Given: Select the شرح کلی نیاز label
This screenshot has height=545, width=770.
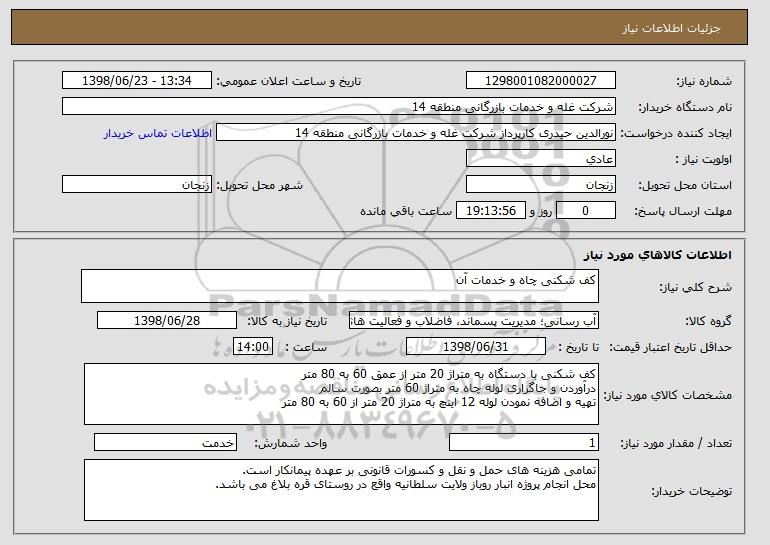Looking at the screenshot, I should [695, 287].
